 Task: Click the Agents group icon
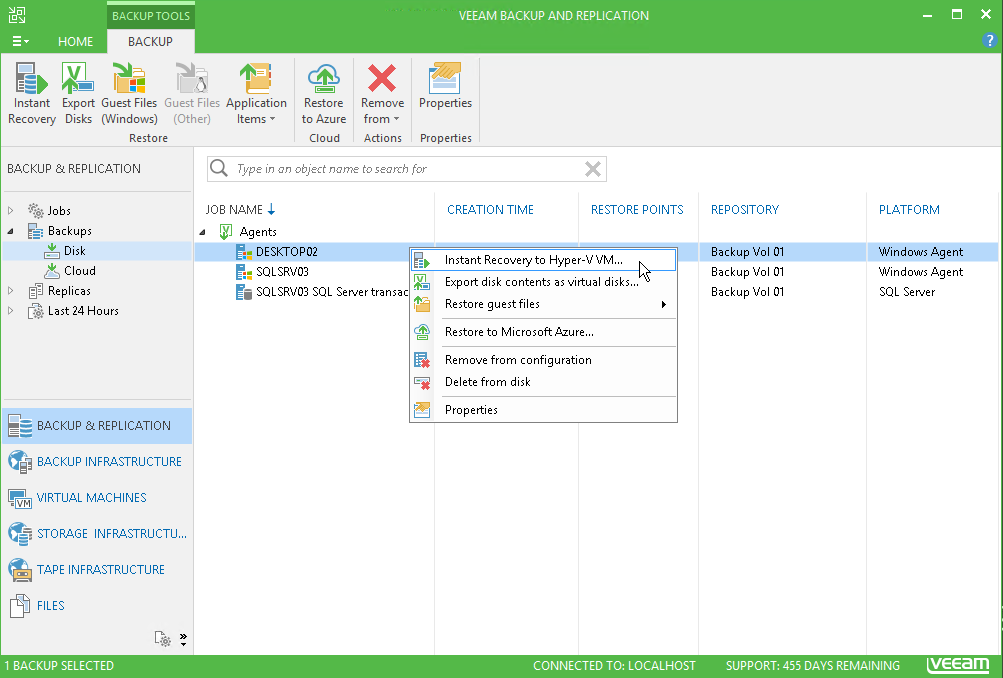226,232
